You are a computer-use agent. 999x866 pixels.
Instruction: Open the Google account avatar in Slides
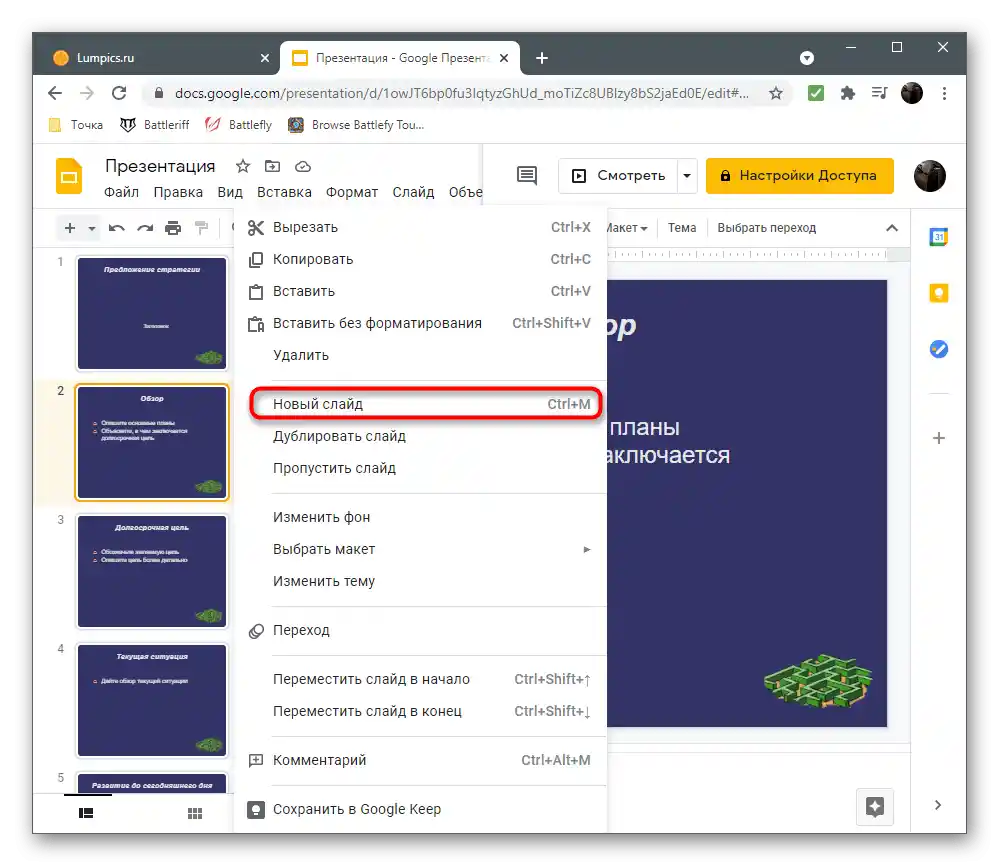(930, 176)
